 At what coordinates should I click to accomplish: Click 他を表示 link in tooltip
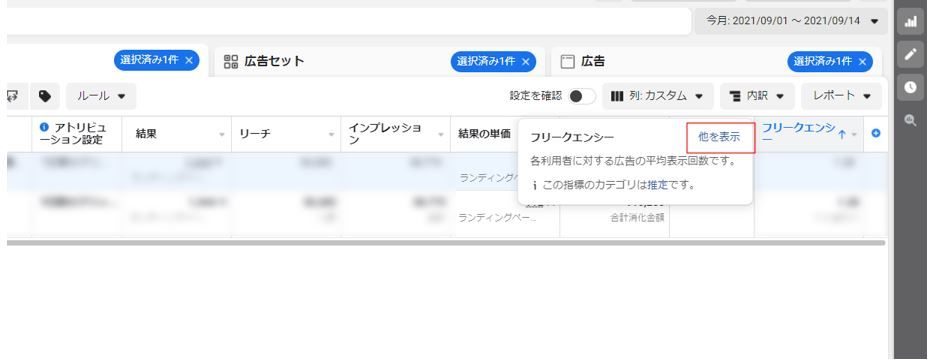719,137
